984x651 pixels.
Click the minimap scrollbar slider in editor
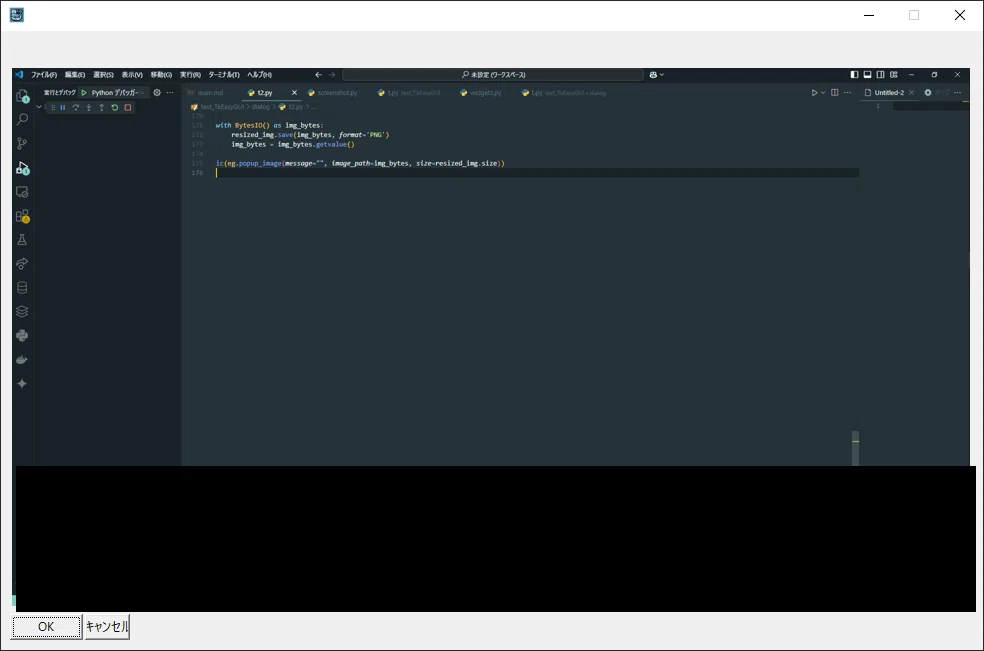855,448
